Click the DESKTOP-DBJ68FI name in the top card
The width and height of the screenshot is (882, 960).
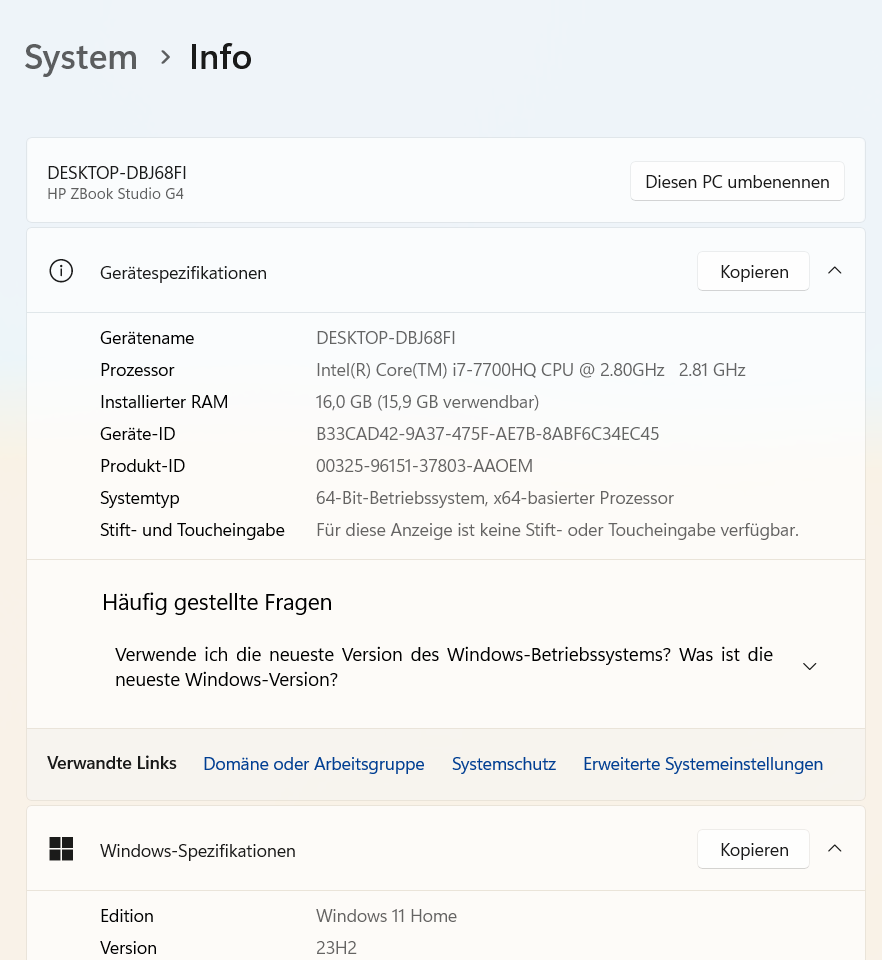click(117, 173)
